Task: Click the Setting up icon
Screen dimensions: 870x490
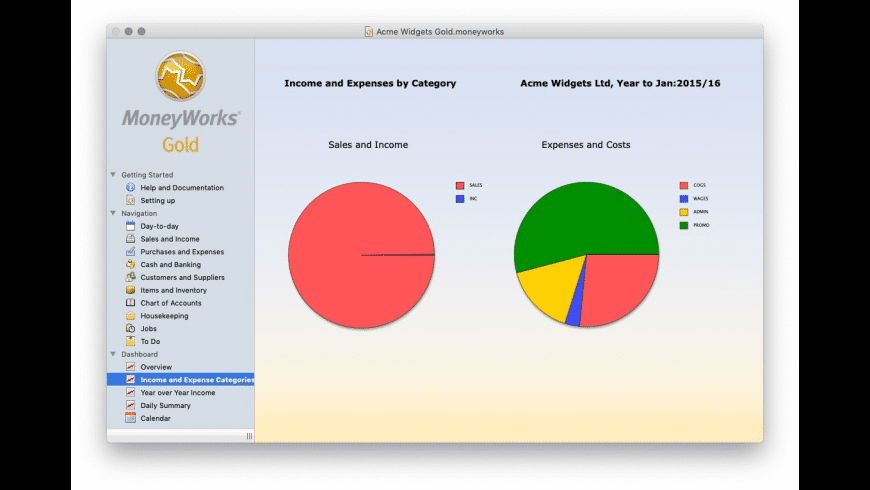Action: pos(130,200)
